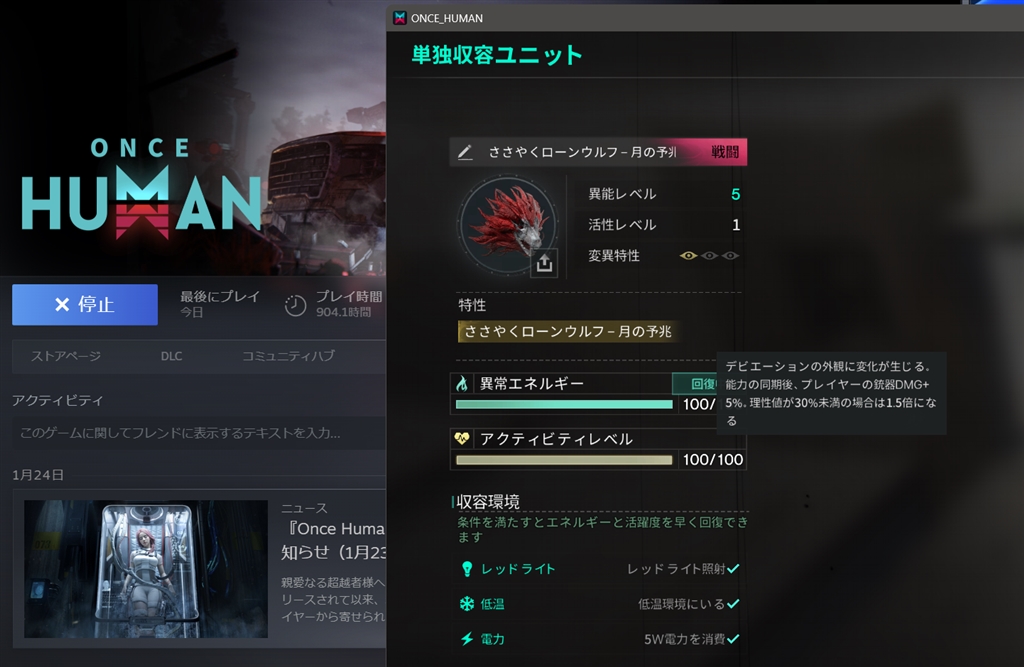The height and width of the screenshot is (667, 1024).
Task: Click the snowflake icon for 低温
Action: click(467, 604)
